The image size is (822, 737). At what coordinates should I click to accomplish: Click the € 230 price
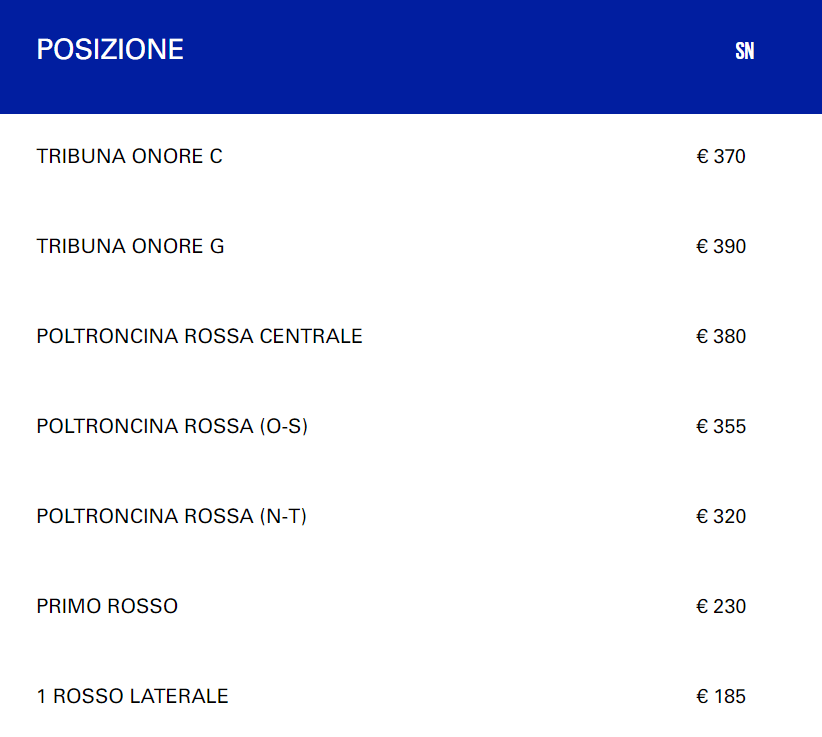click(x=721, y=607)
